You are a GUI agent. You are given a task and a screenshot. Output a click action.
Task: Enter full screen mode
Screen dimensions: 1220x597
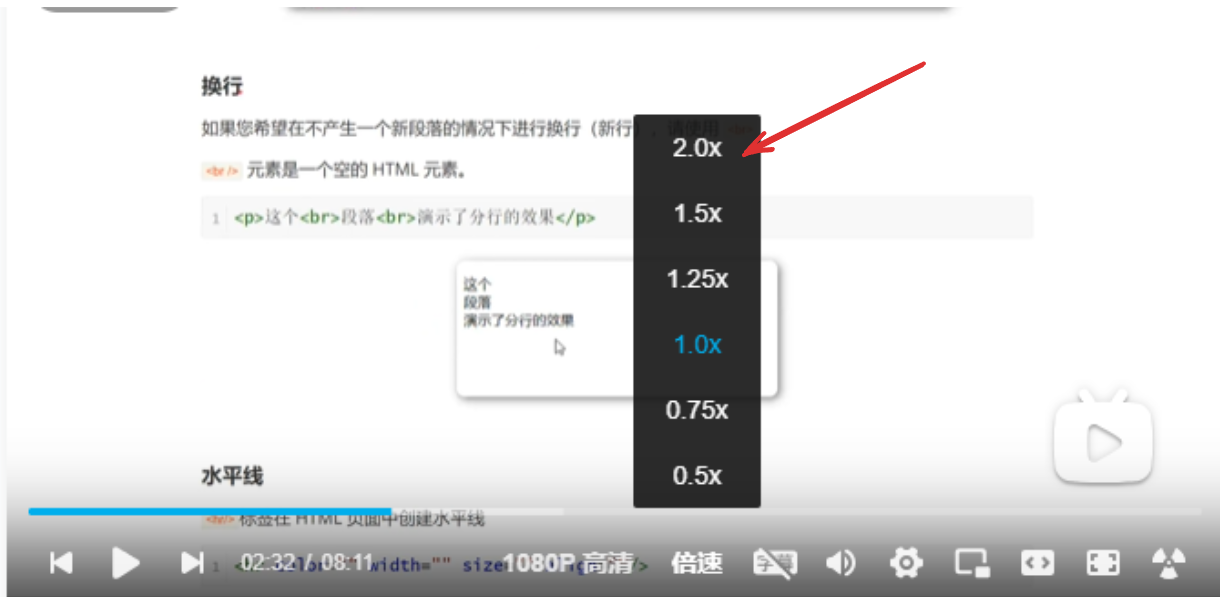tap(1103, 564)
